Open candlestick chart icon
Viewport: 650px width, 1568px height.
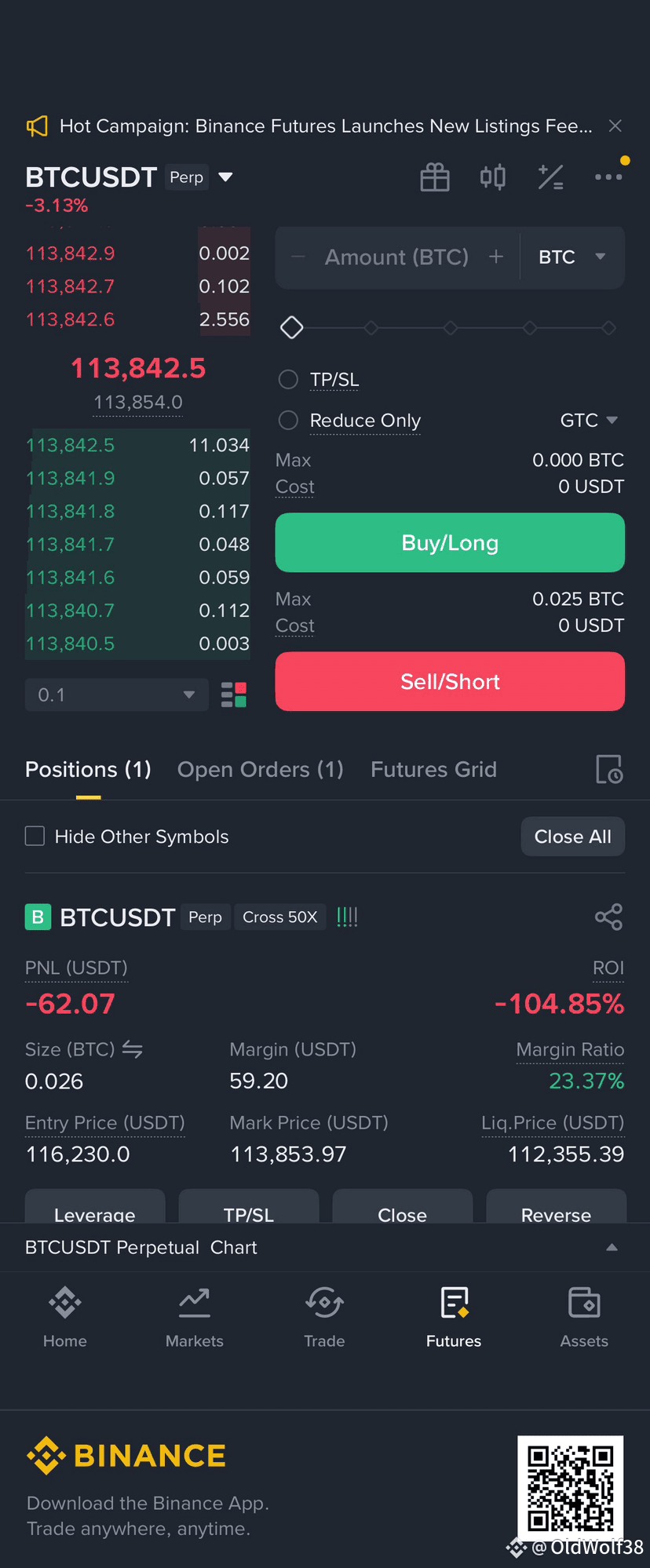493,177
